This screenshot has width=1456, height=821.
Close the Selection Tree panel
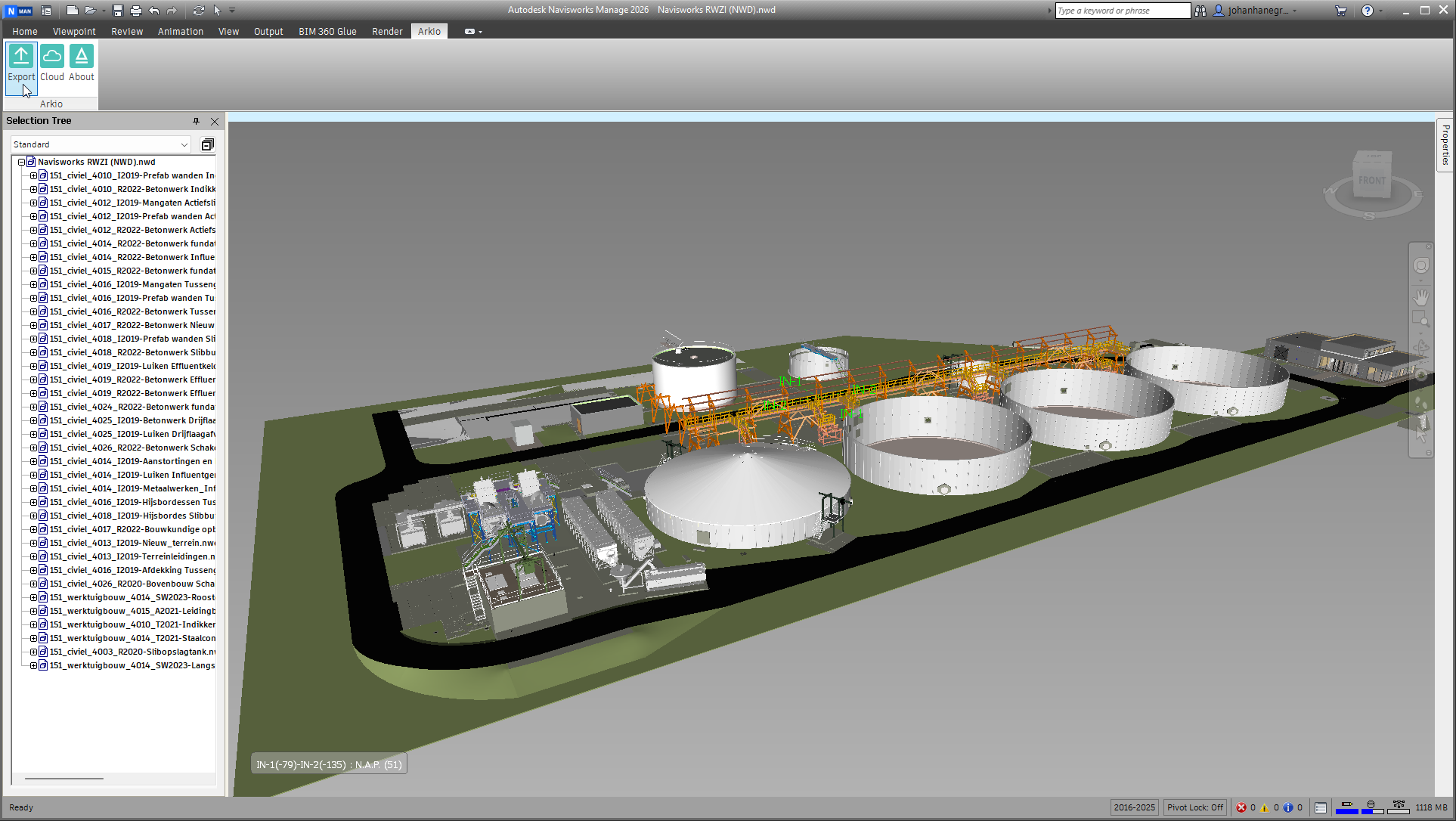pos(215,121)
